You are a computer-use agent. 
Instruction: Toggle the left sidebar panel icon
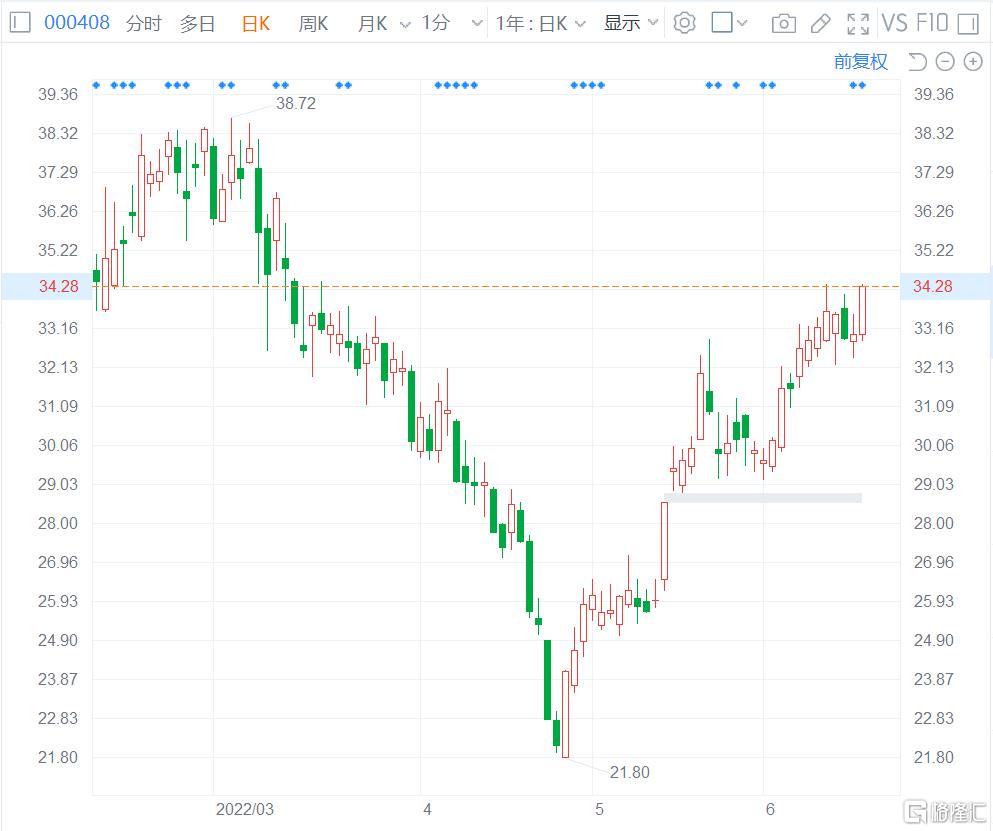click(20, 23)
